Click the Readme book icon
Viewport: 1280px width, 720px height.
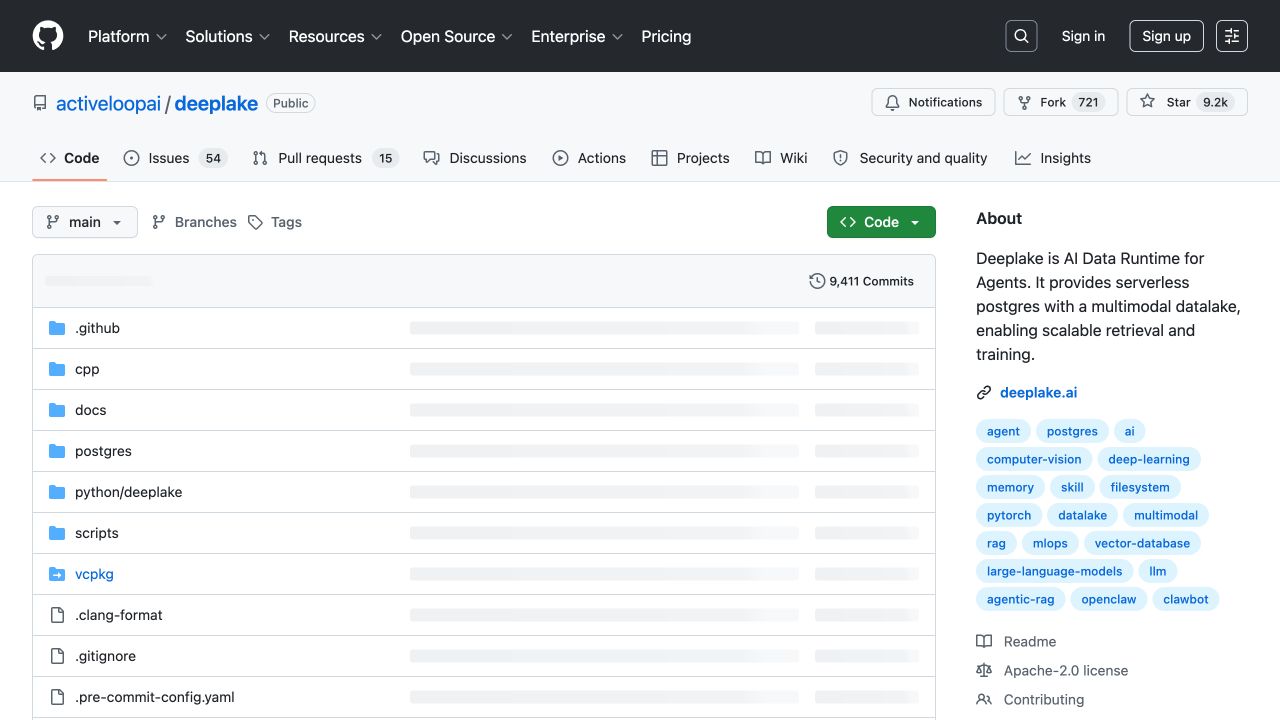point(984,642)
